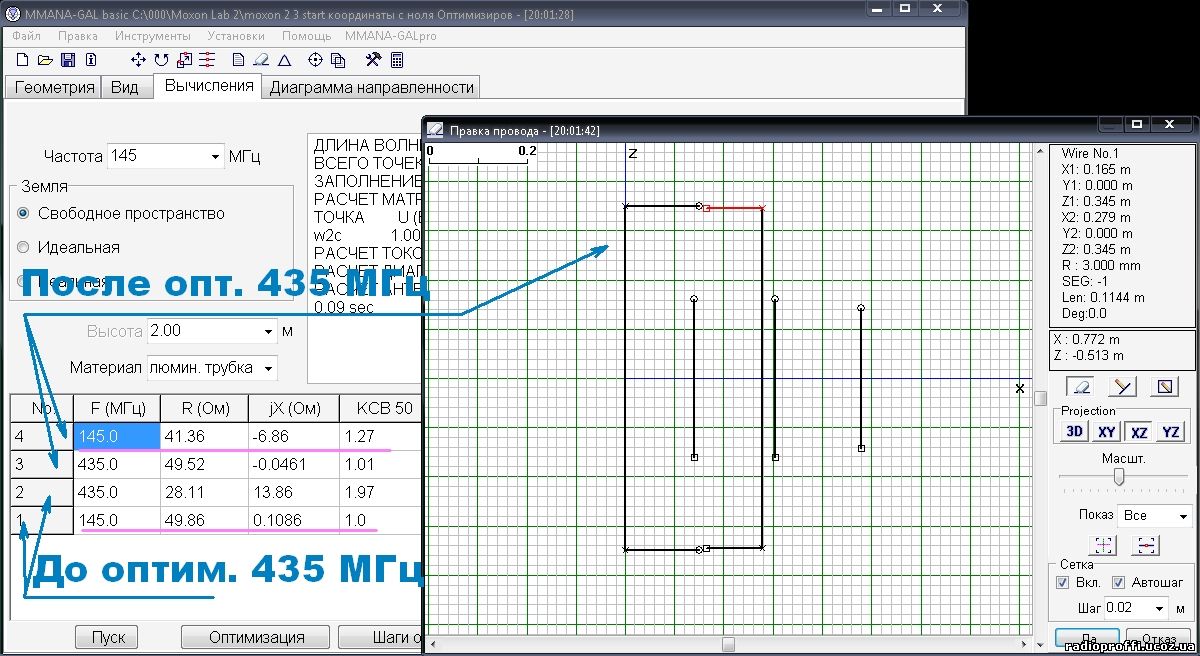Save the model with the floppy disk icon

click(x=68, y=60)
